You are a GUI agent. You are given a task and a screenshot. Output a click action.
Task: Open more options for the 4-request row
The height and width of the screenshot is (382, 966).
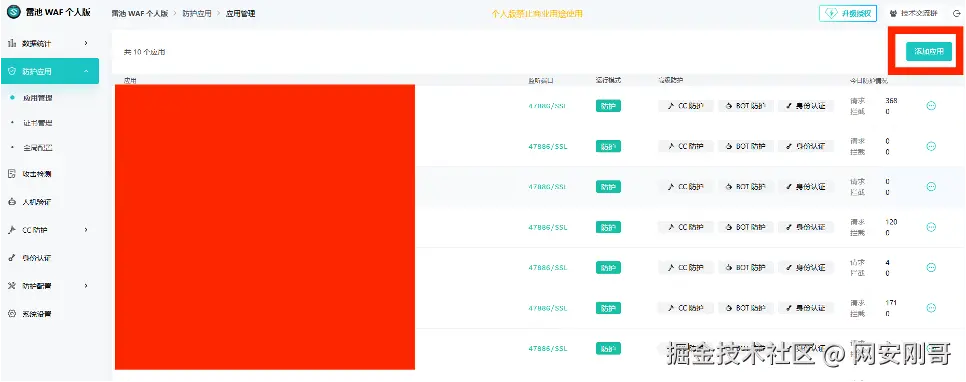point(931,267)
